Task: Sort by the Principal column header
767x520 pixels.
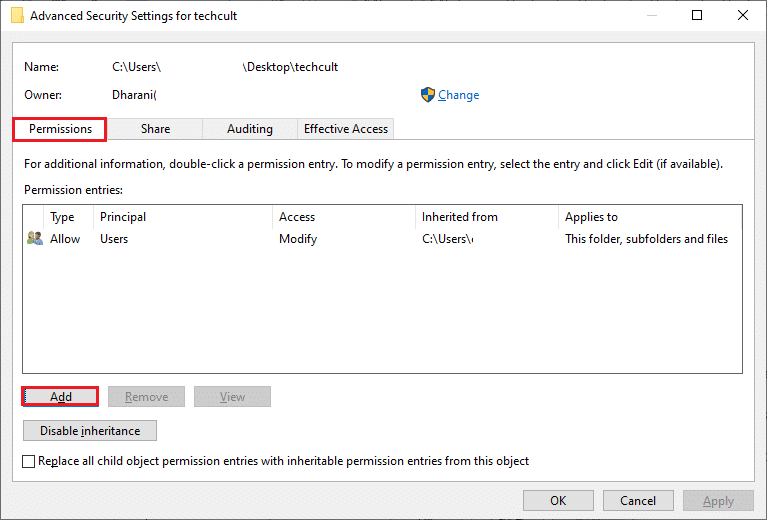Action: click(x=182, y=217)
